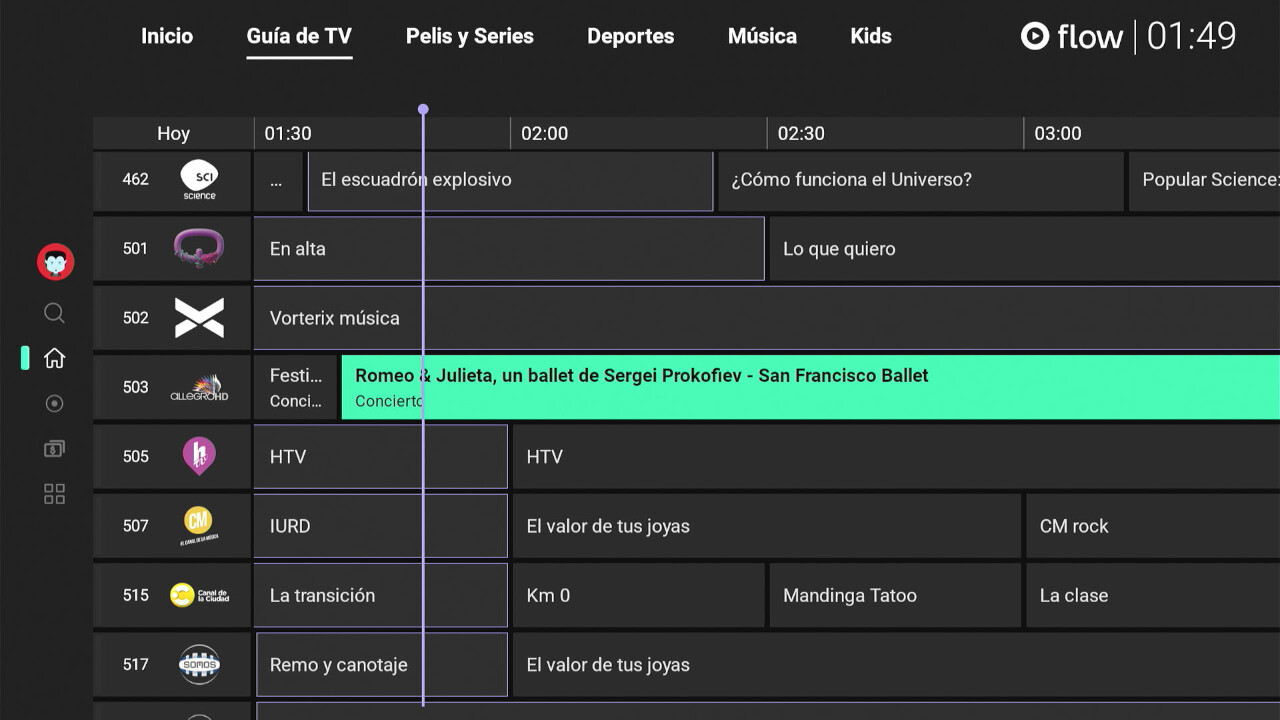1280x720 pixels.
Task: Switch to Pelis y Series tab
Action: point(470,36)
